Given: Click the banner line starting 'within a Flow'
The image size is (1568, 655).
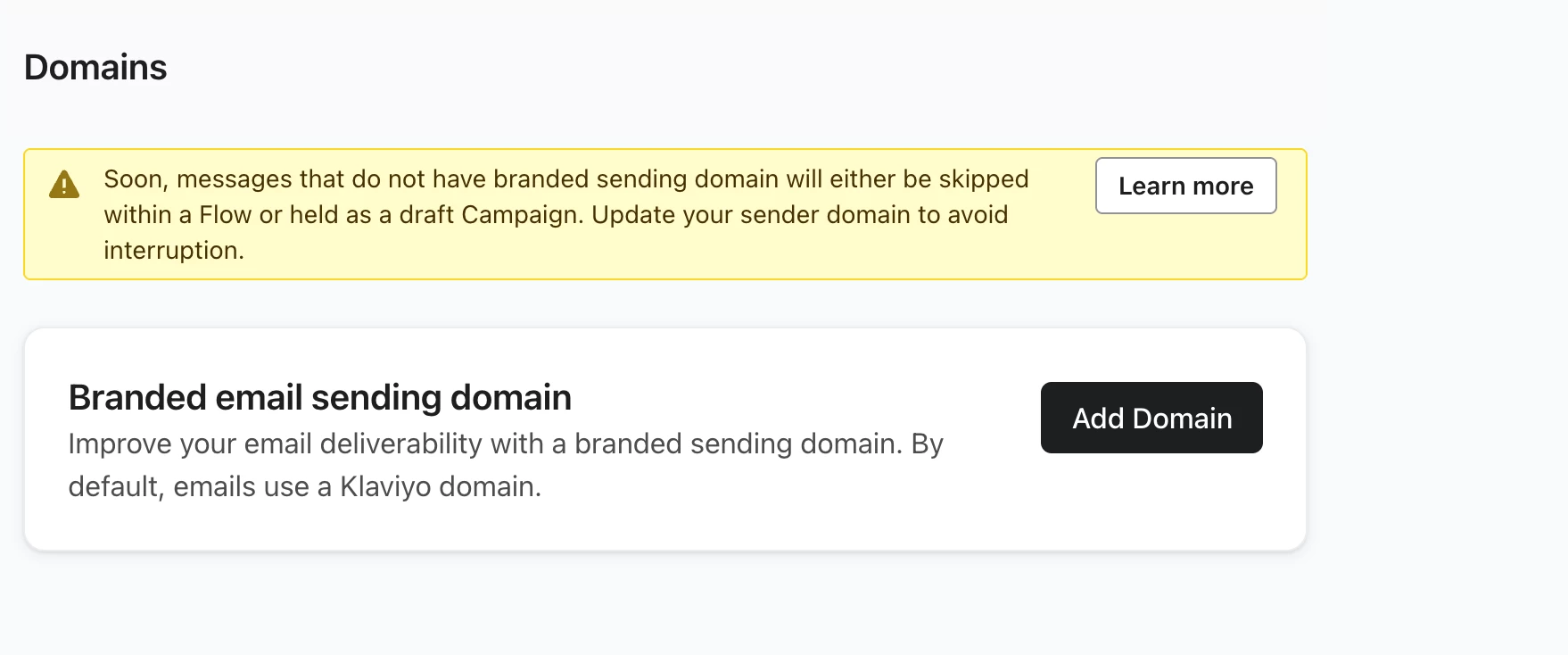Looking at the screenshot, I should 556,215.
